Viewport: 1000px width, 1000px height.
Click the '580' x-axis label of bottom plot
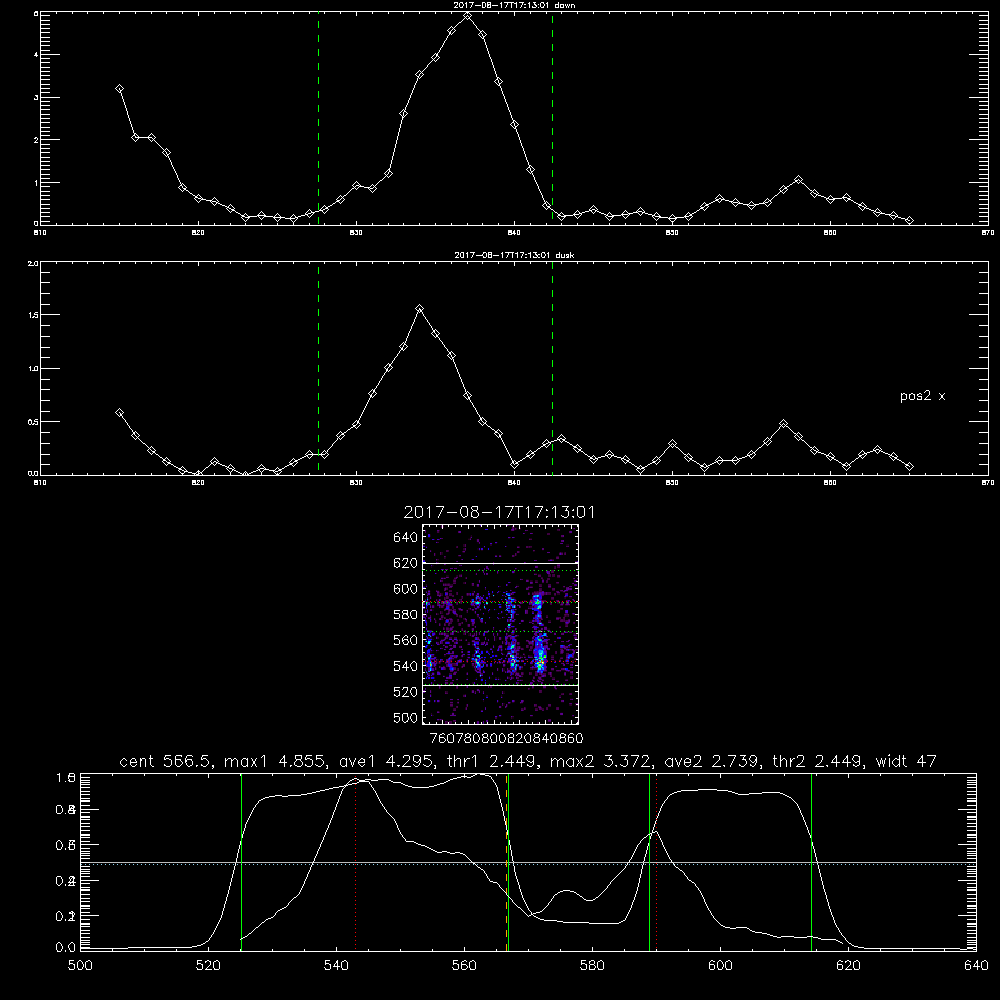click(x=592, y=966)
